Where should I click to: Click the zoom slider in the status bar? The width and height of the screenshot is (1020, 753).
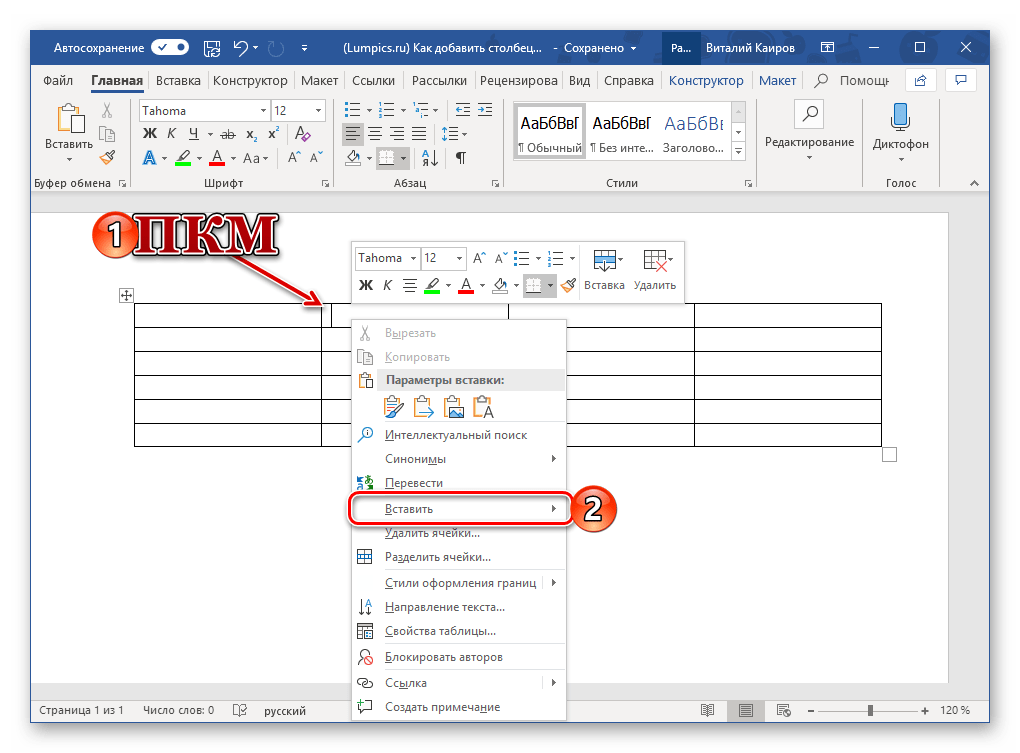pyautogui.click(x=870, y=710)
